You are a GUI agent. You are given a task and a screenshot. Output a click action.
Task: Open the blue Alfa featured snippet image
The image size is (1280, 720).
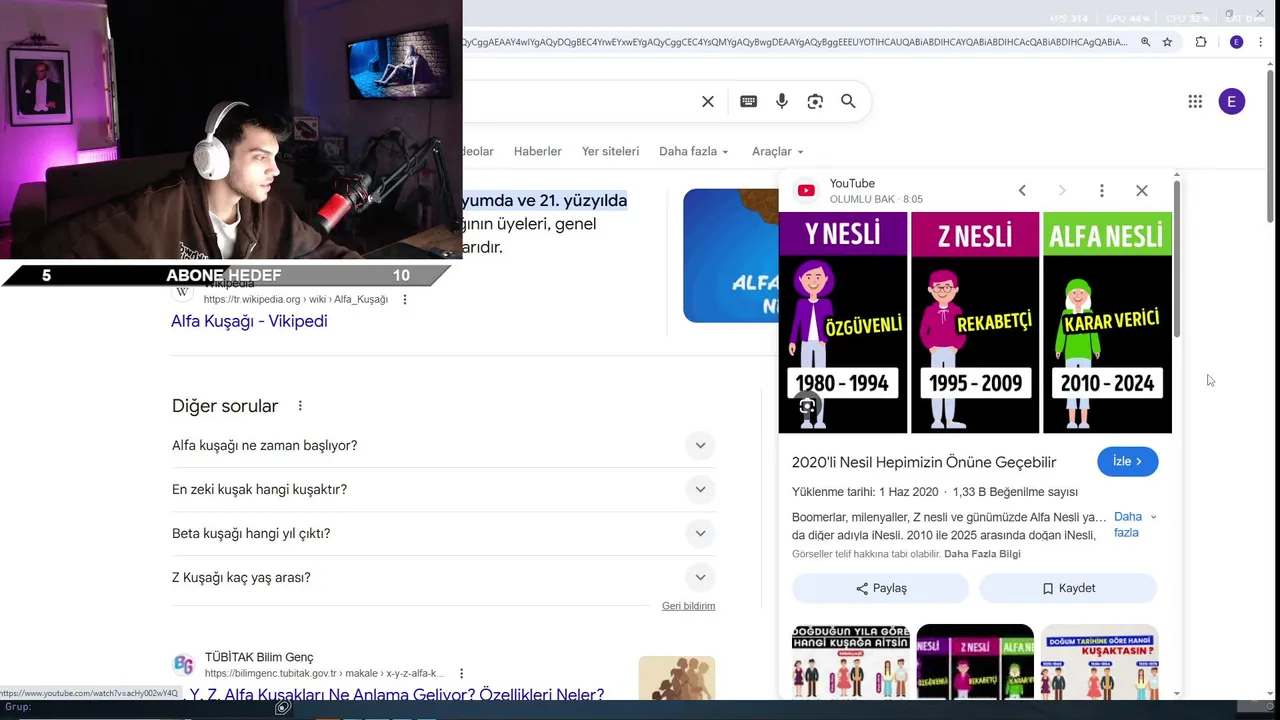(x=730, y=256)
